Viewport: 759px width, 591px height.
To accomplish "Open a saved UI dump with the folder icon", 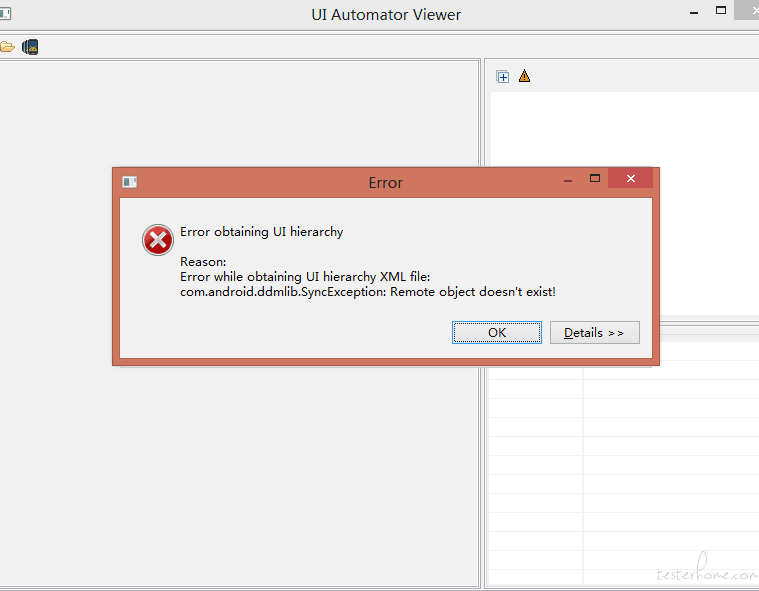I will (x=7, y=47).
